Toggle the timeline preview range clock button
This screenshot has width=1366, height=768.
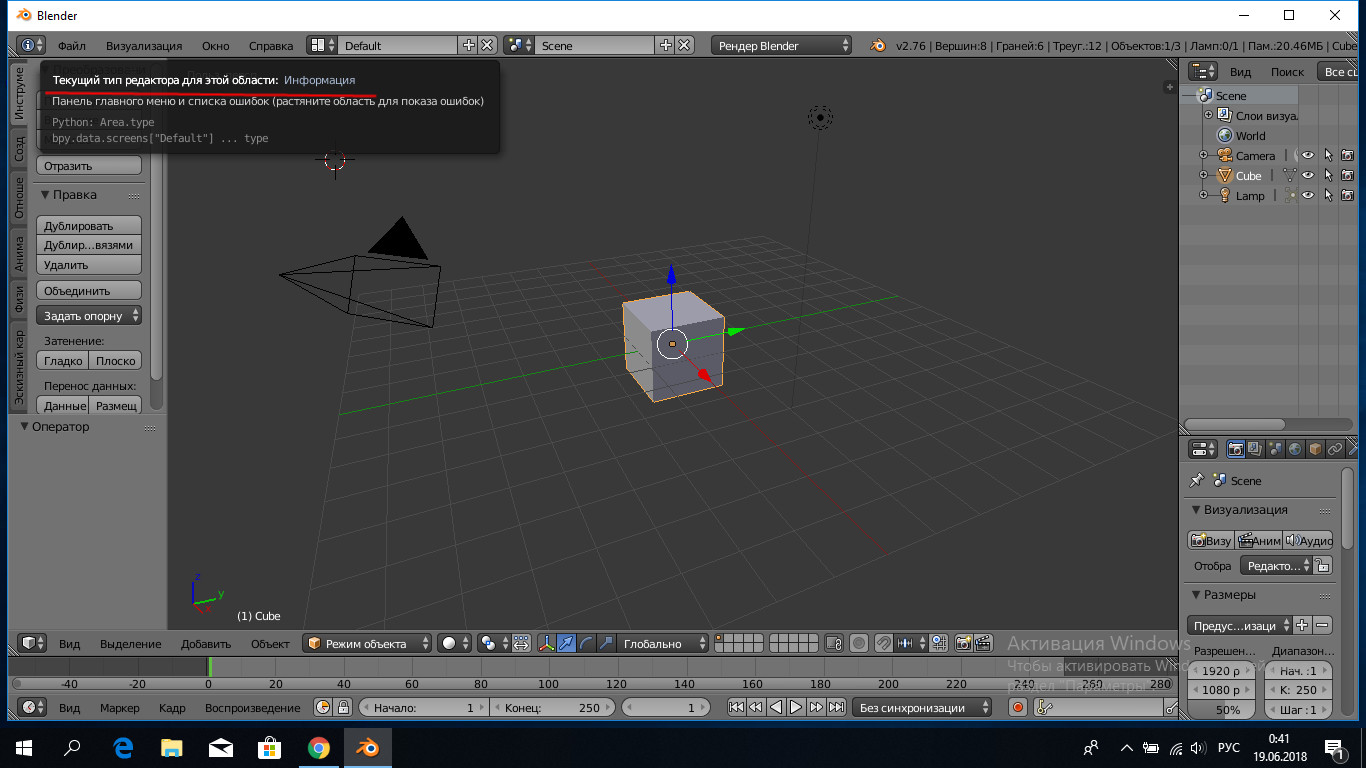click(x=323, y=707)
